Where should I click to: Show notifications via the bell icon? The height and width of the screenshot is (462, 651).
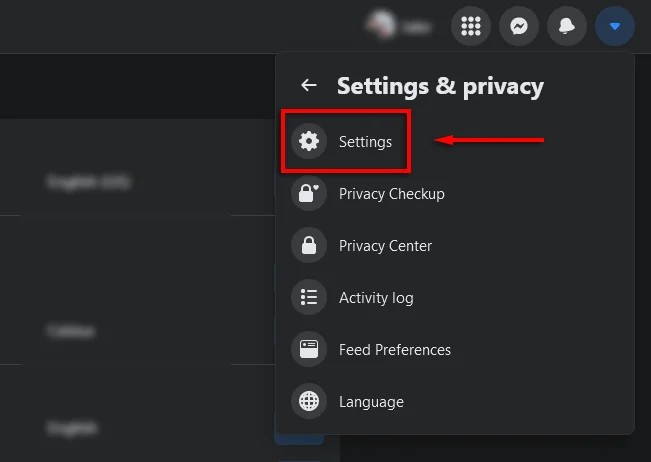coord(567,27)
